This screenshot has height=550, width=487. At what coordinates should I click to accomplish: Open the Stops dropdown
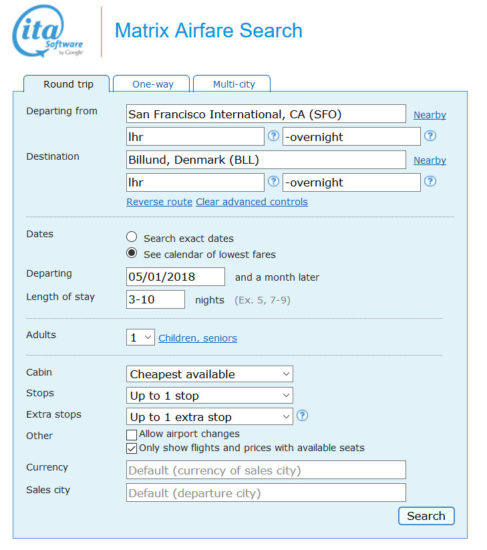click(x=209, y=396)
